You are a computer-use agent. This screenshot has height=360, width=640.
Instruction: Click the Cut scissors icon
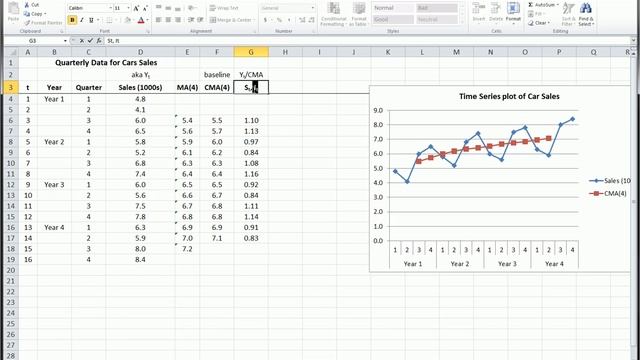click(27, 5)
